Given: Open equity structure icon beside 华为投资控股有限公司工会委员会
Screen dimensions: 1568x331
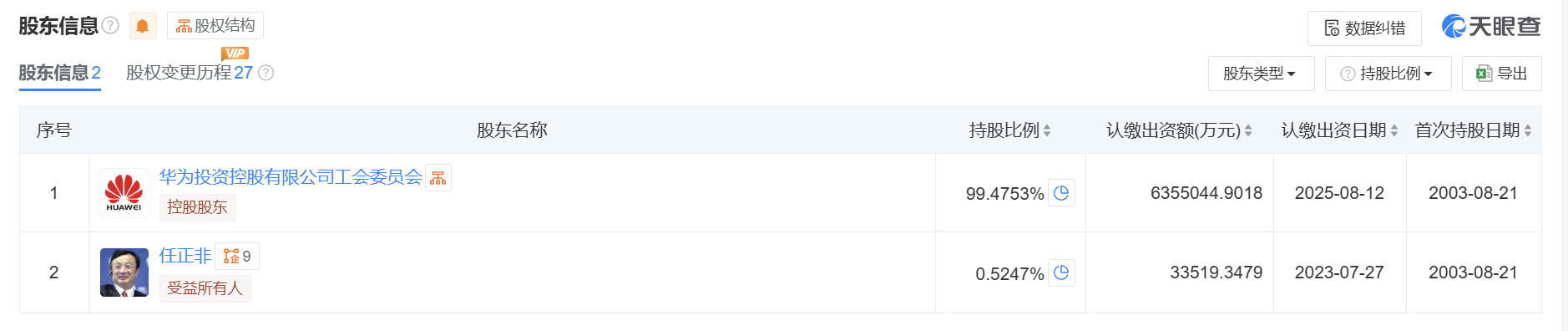Looking at the screenshot, I should 438,177.
